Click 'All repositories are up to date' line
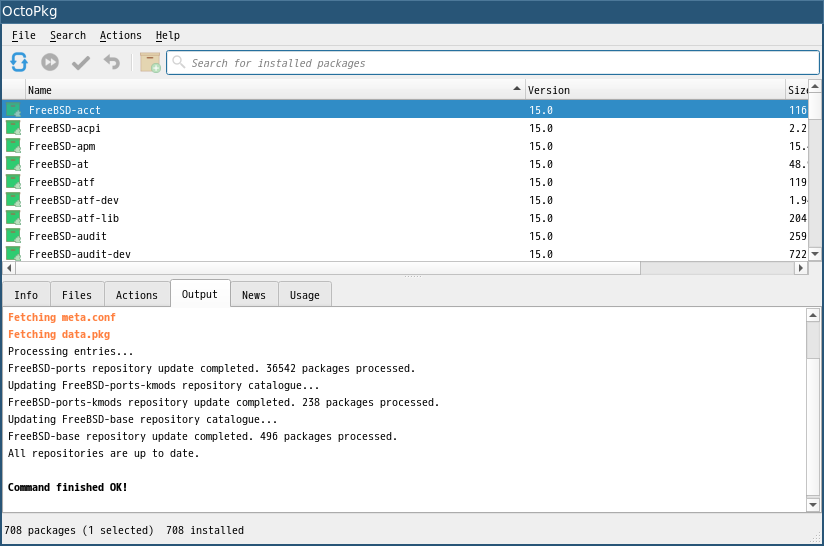Image resolution: width=824 pixels, height=546 pixels. point(104,453)
